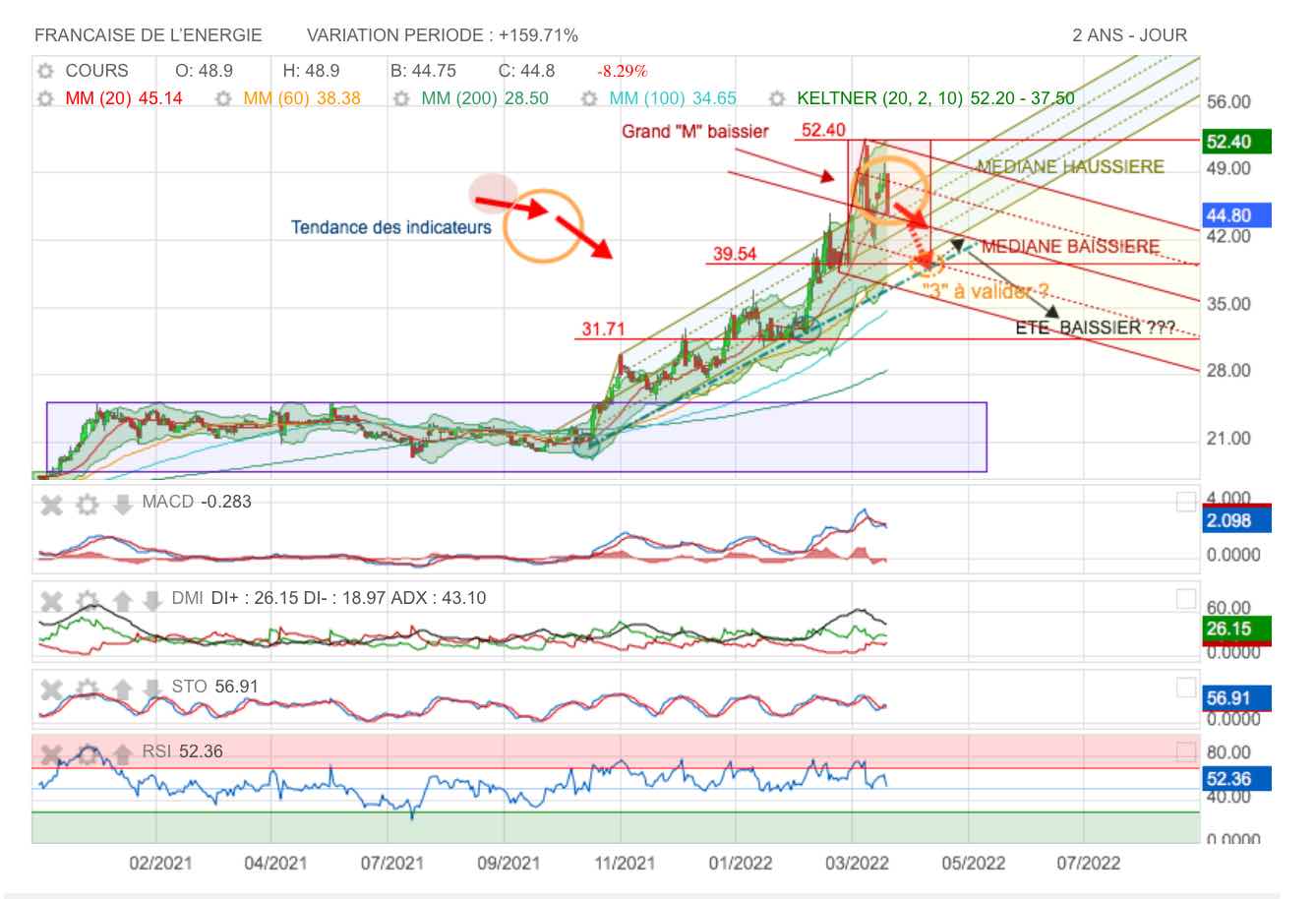Click the MM (200) 28.50 label
Viewport: 1316px width, 899px height.
pos(484,98)
